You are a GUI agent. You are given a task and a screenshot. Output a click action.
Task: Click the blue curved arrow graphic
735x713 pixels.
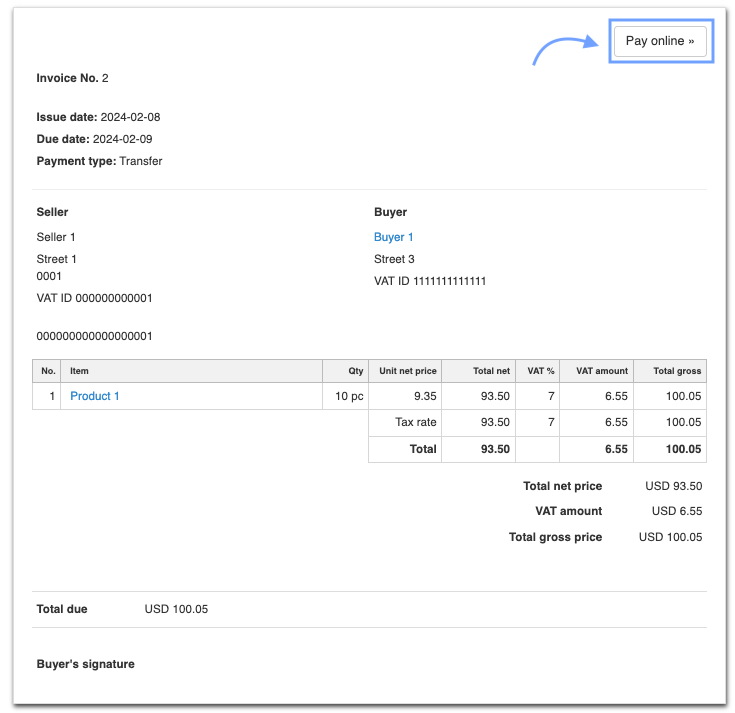point(563,50)
